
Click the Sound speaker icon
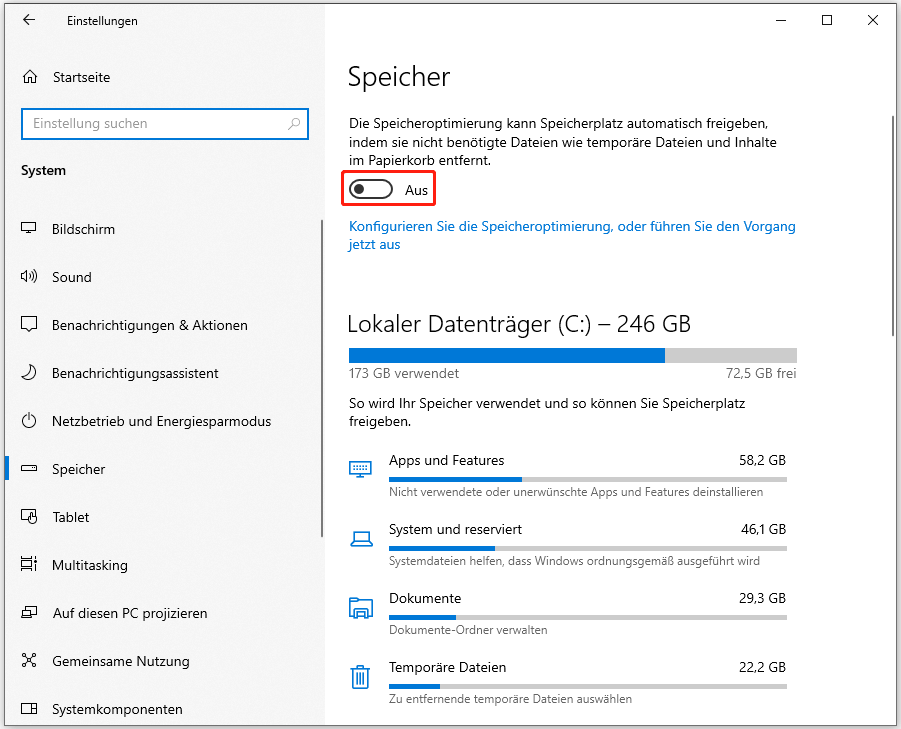click(29, 277)
